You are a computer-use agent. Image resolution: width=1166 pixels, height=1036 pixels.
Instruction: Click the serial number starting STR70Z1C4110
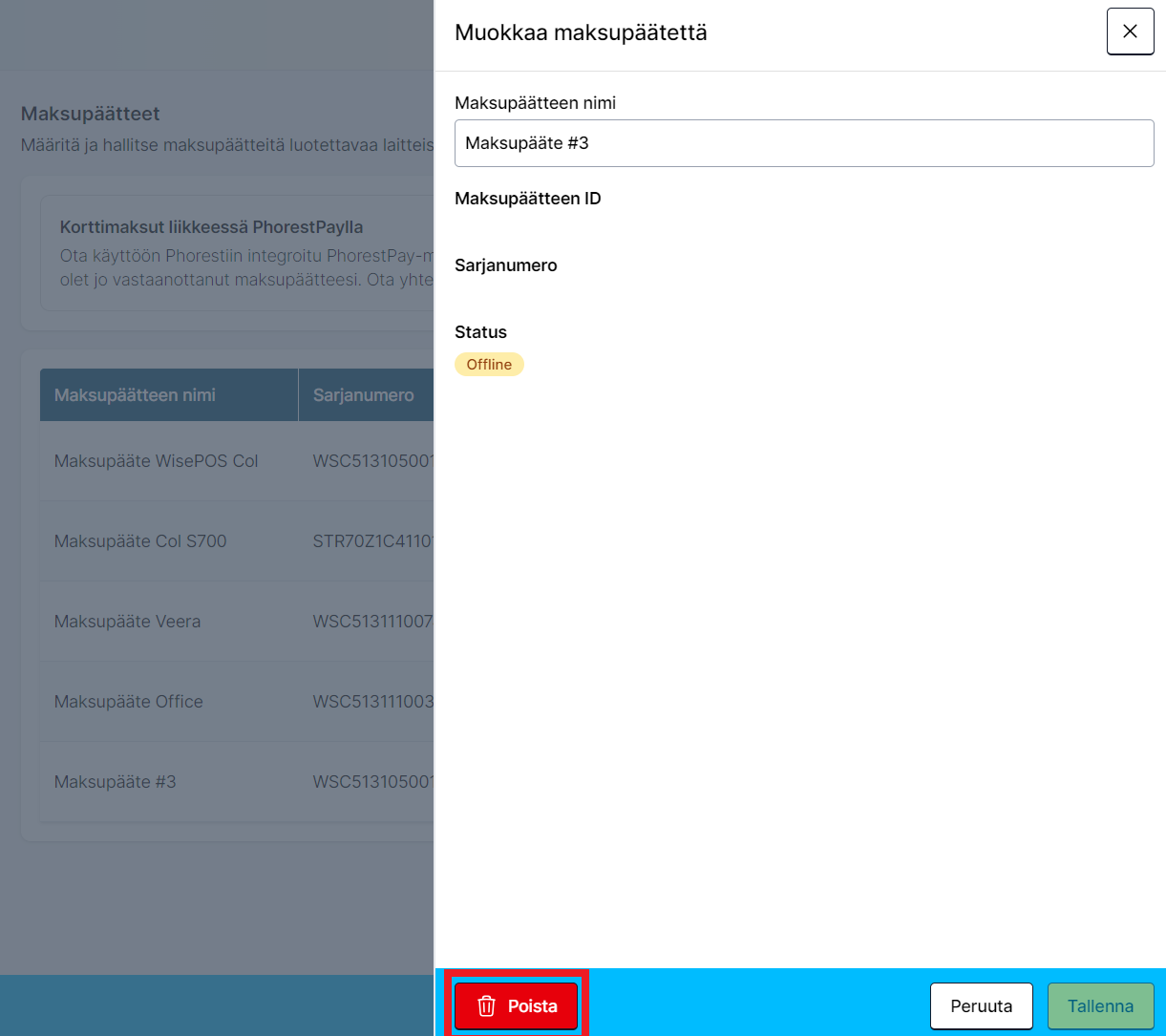[x=373, y=541]
